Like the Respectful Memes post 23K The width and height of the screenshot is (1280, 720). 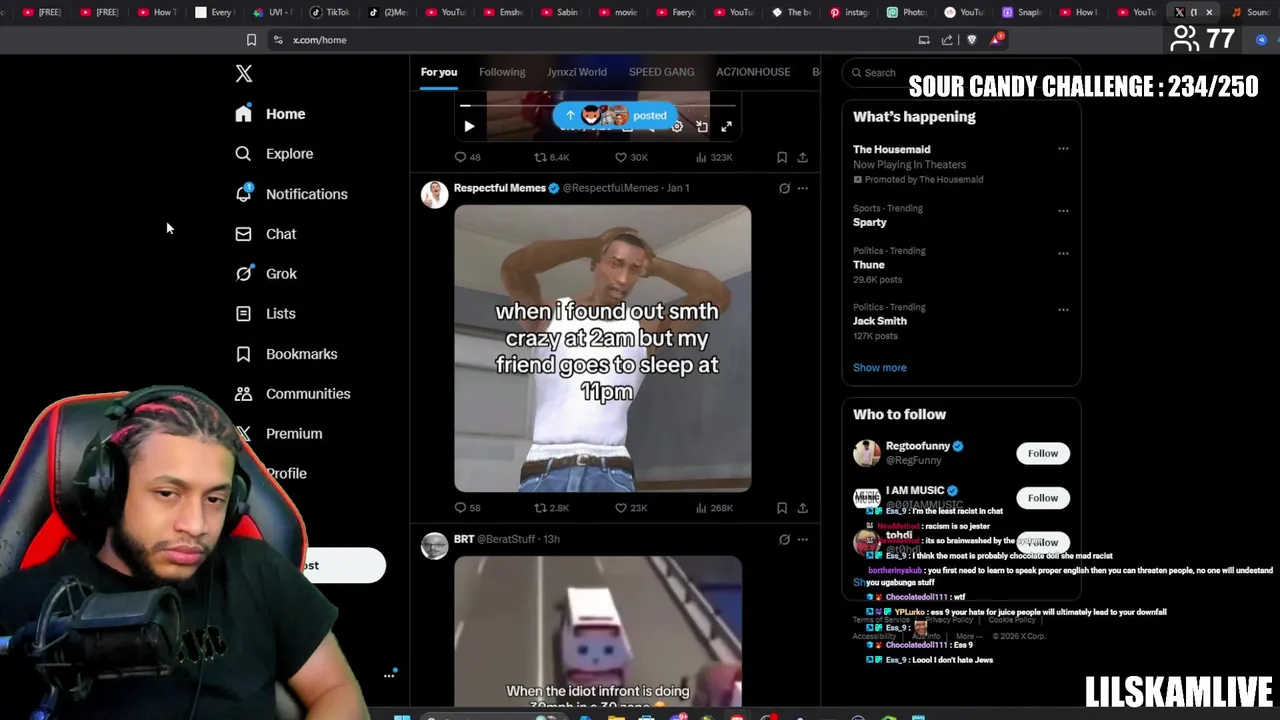631,508
